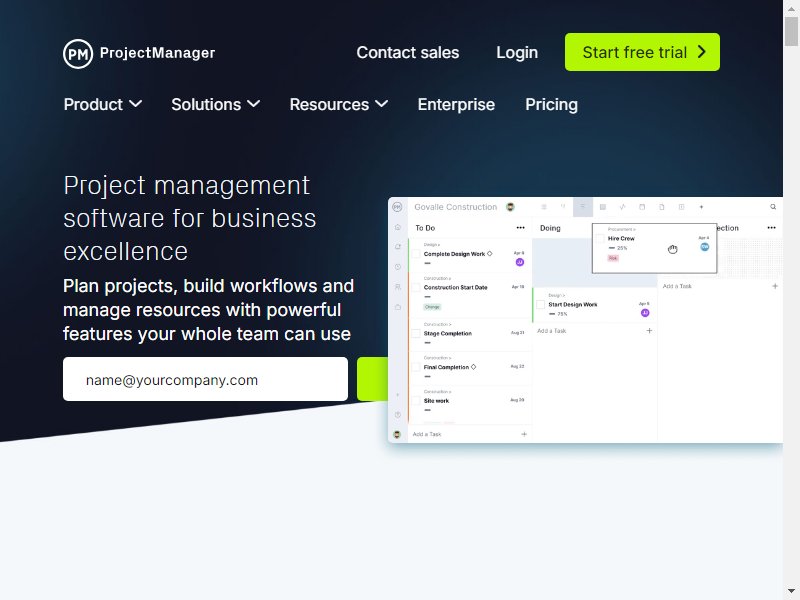Screen dimensions: 800x600
Task: Click the page scrollbar thumb
Action: tap(792, 31)
